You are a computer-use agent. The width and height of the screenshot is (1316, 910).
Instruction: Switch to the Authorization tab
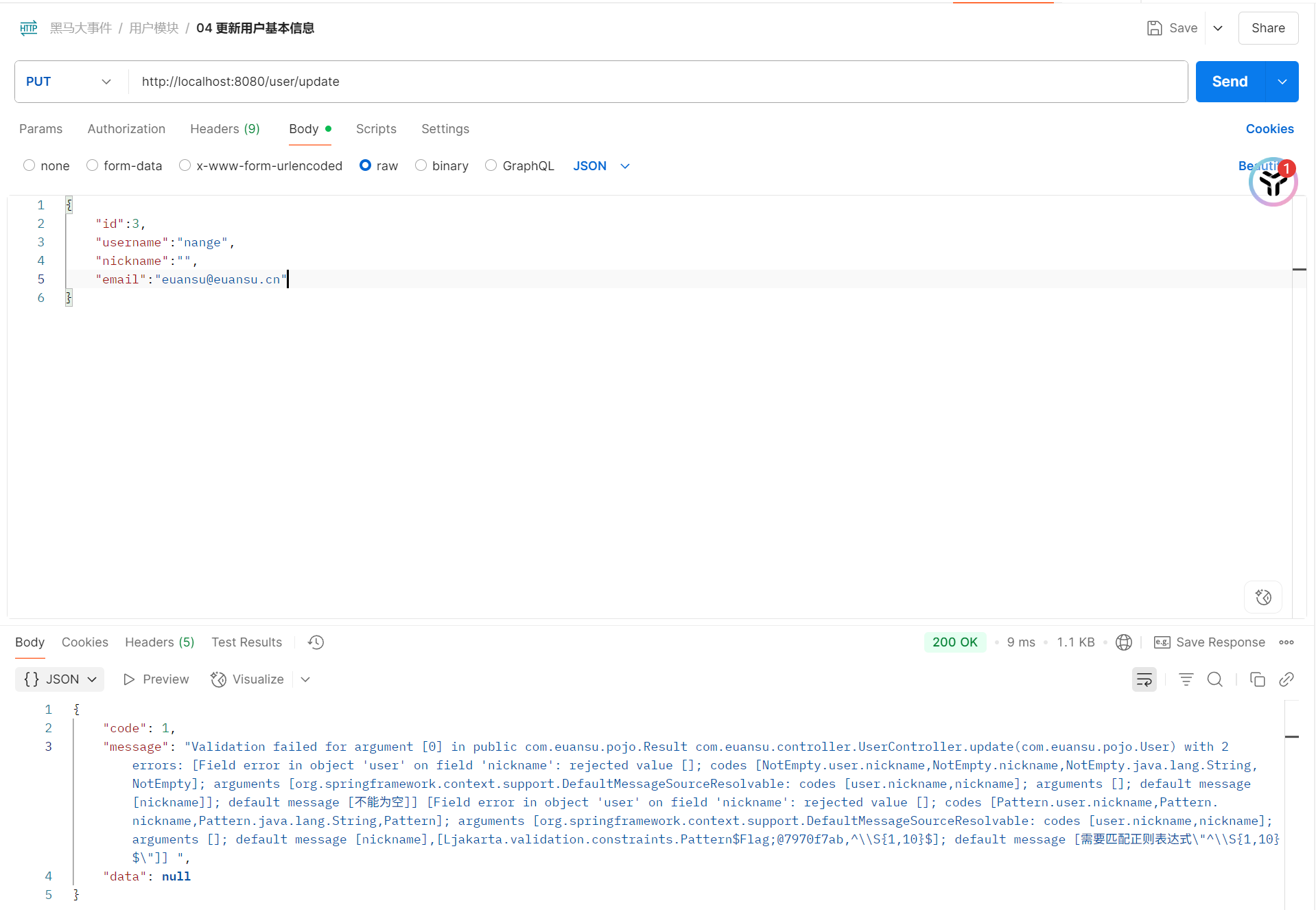(x=126, y=129)
